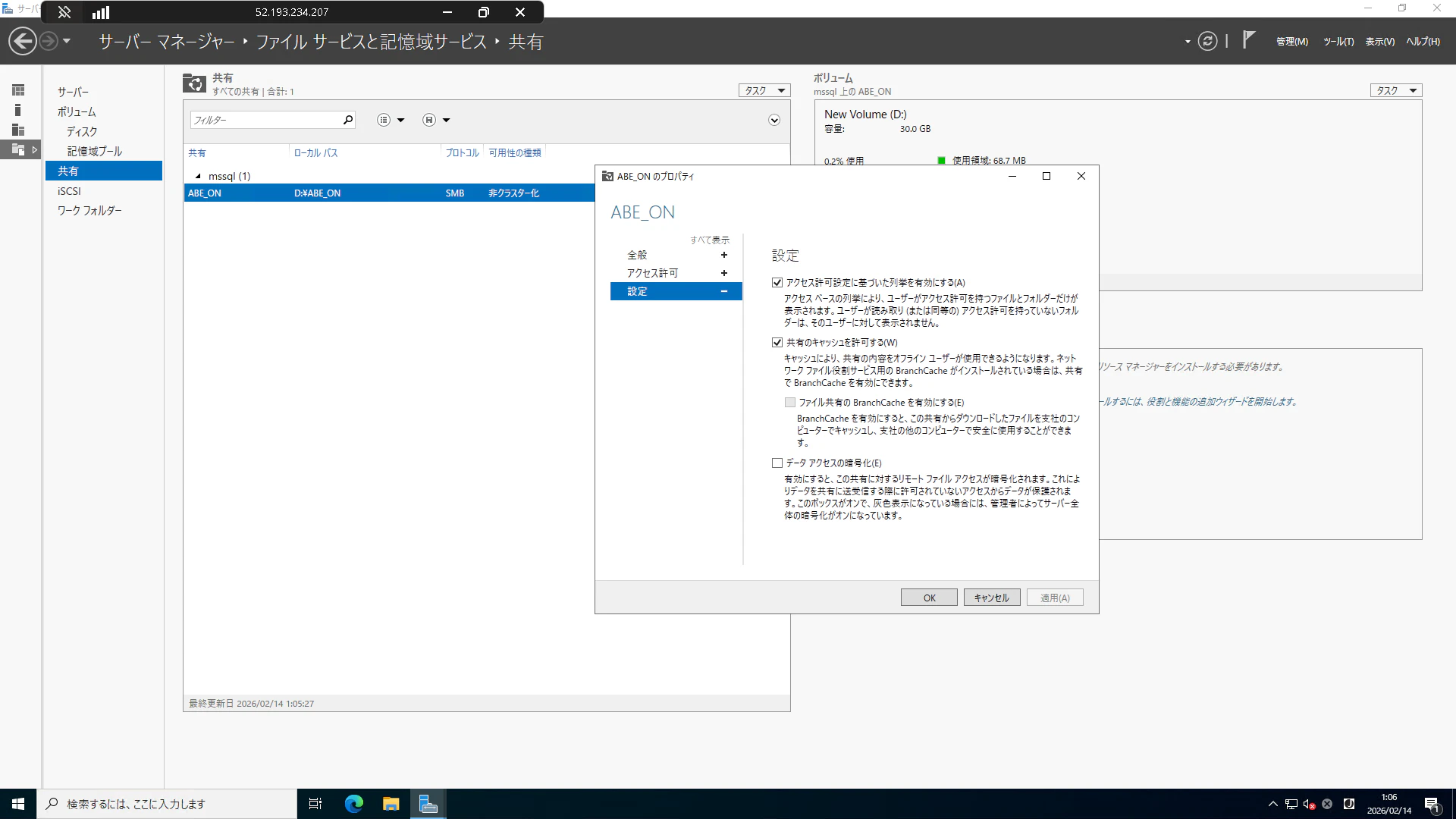This screenshot has height=819, width=1456.
Task: Enable the encrypt data access checkbox
Action: point(777,463)
